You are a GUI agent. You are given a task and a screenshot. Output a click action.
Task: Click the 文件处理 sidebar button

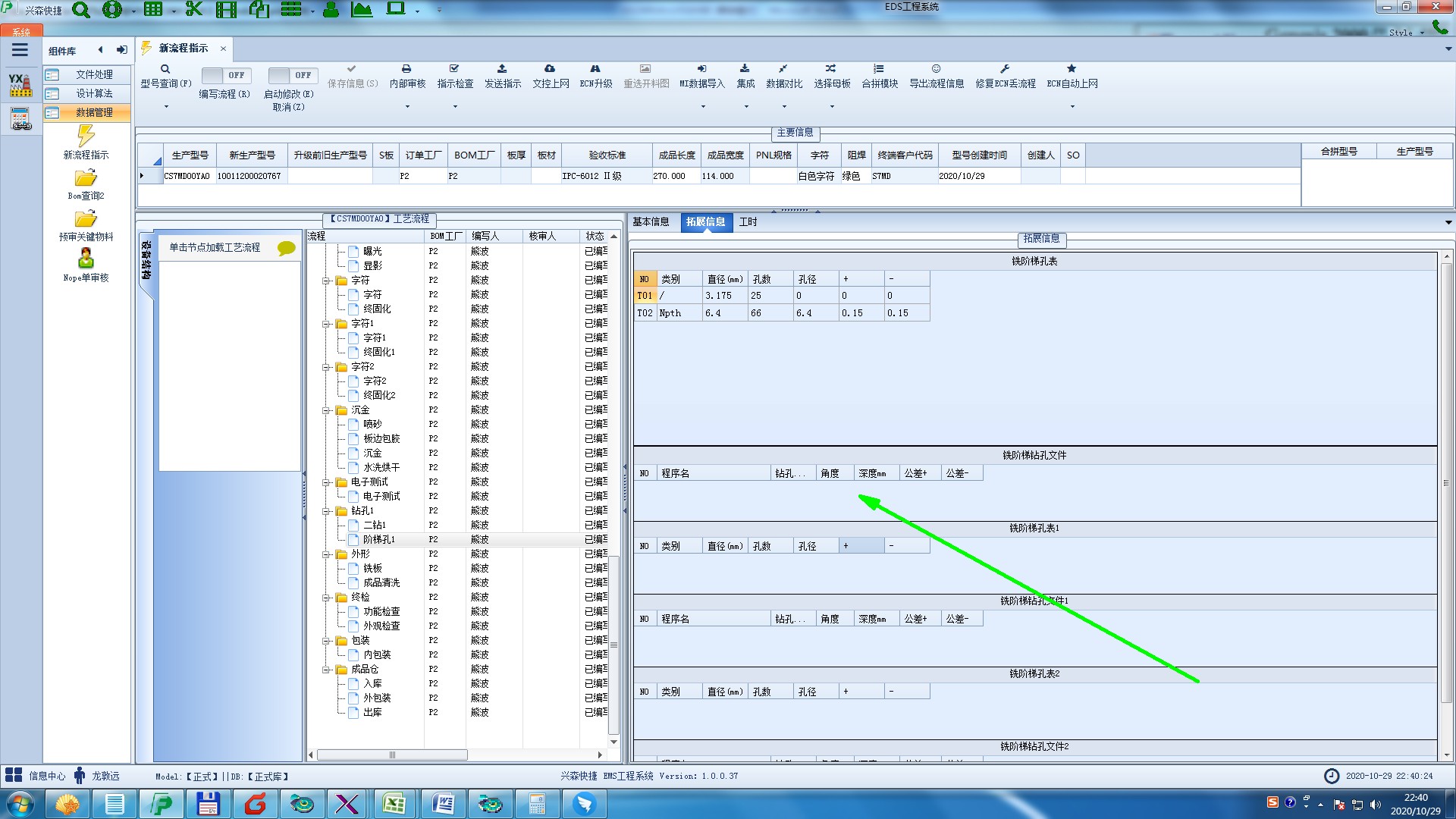click(93, 74)
